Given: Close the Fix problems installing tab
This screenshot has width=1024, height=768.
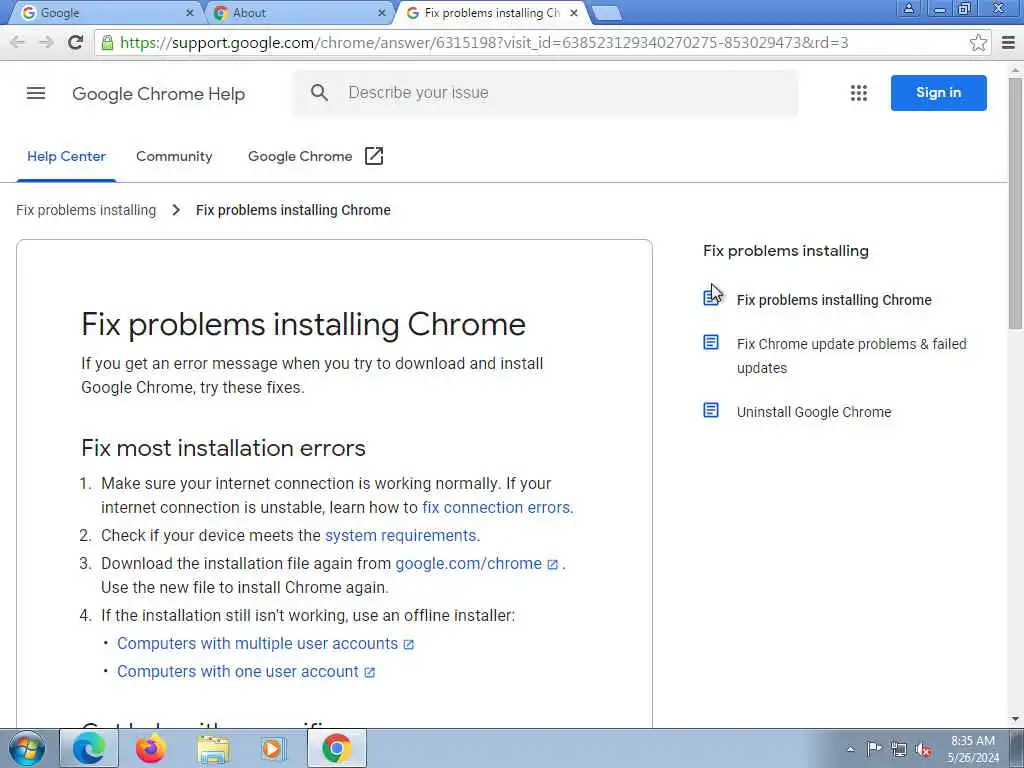Looking at the screenshot, I should tap(573, 13).
